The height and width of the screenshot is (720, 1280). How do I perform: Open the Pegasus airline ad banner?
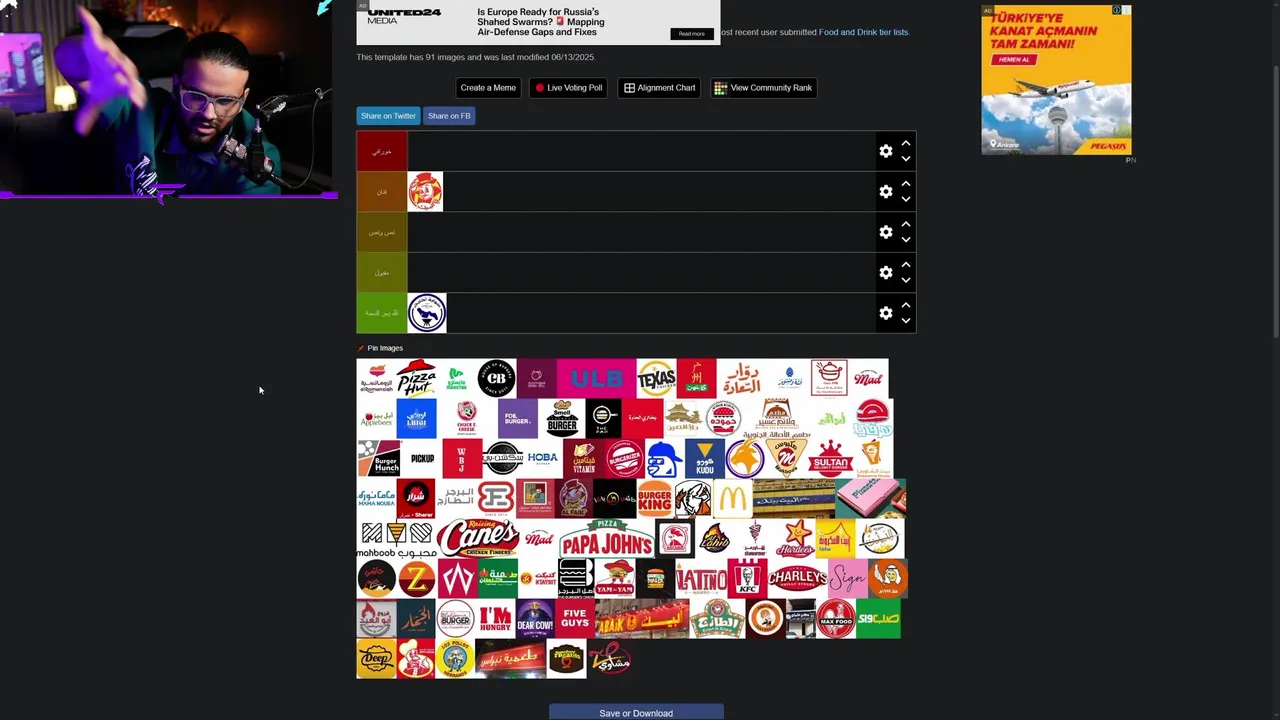click(1056, 80)
